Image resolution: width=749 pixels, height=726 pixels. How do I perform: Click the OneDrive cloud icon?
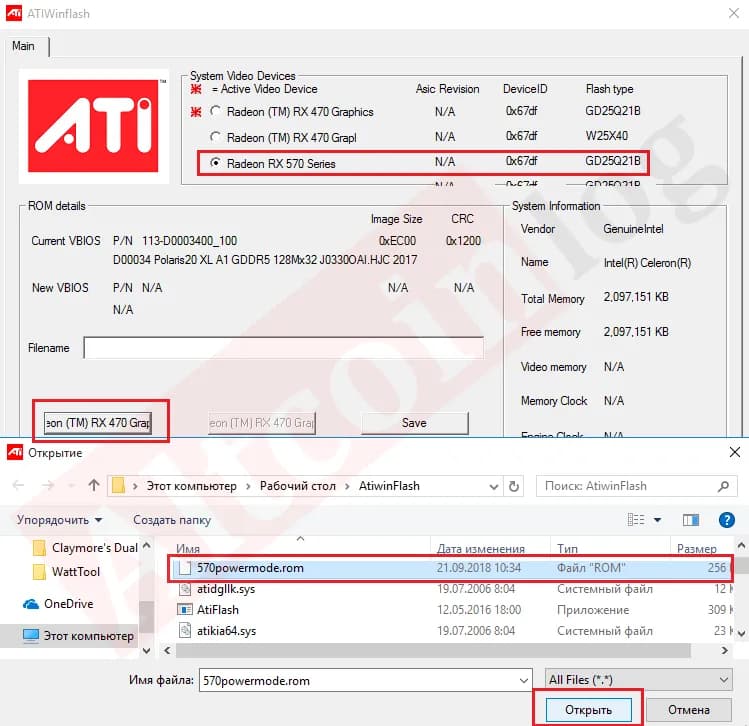(x=31, y=604)
